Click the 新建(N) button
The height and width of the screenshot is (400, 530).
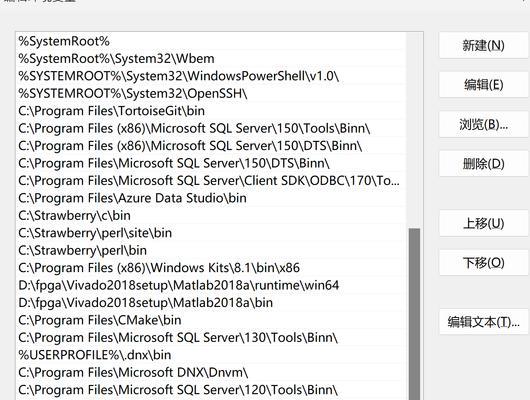pyautogui.click(x=483, y=45)
